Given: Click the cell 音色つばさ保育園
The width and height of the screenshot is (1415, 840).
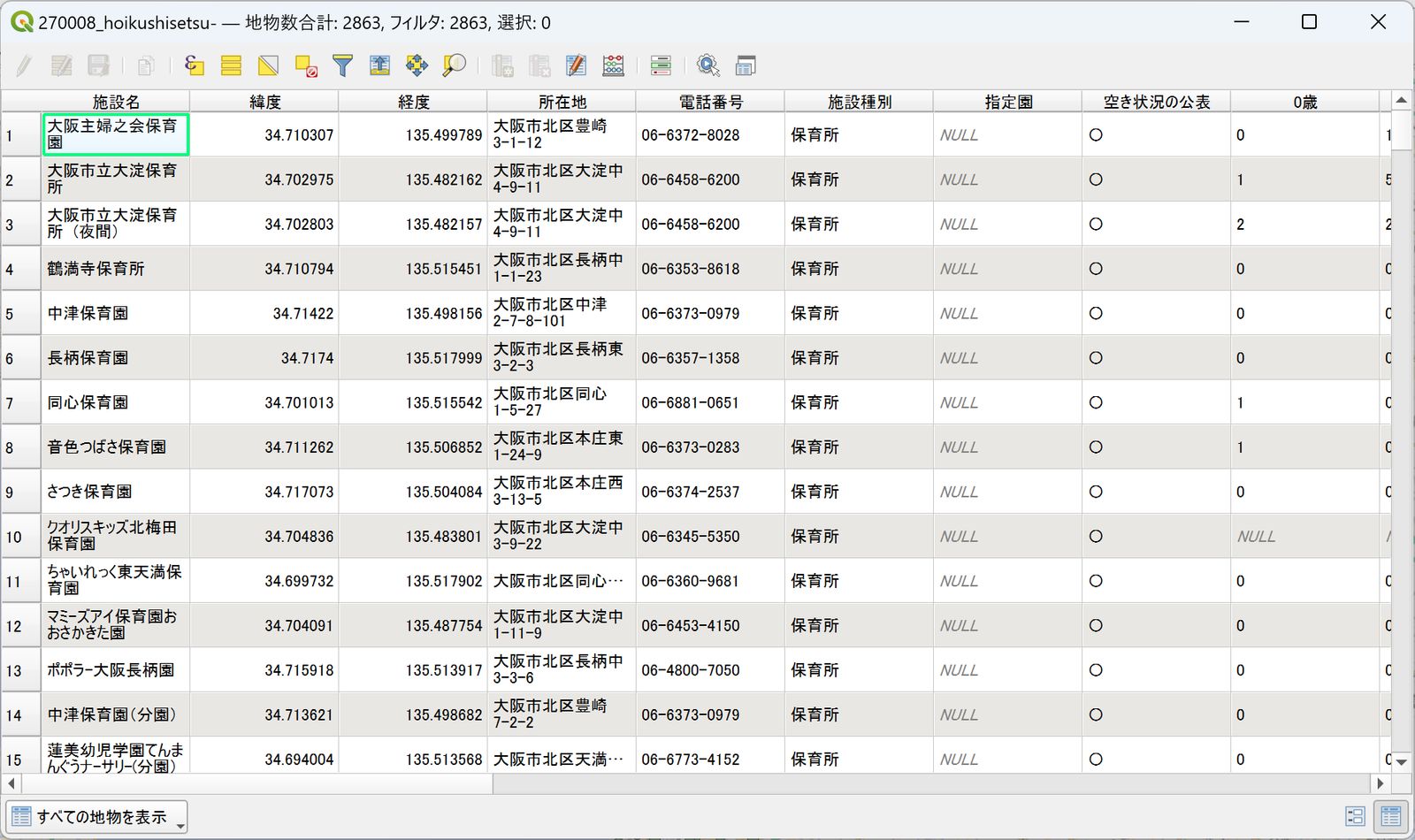Looking at the screenshot, I should (x=116, y=447).
